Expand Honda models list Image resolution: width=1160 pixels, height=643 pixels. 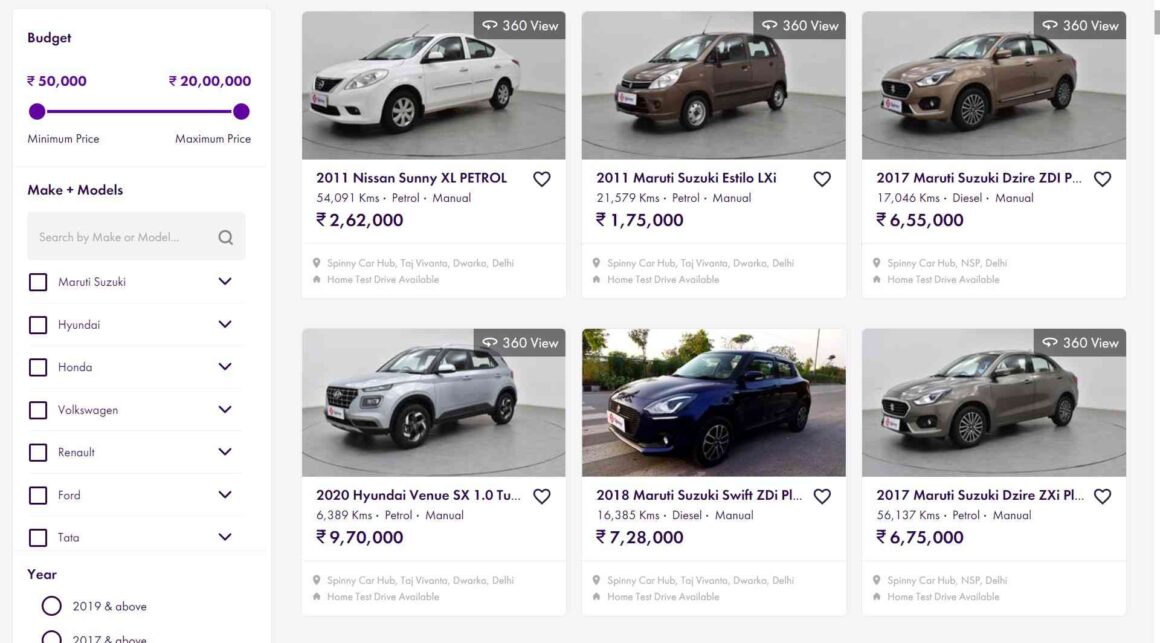[225, 367]
